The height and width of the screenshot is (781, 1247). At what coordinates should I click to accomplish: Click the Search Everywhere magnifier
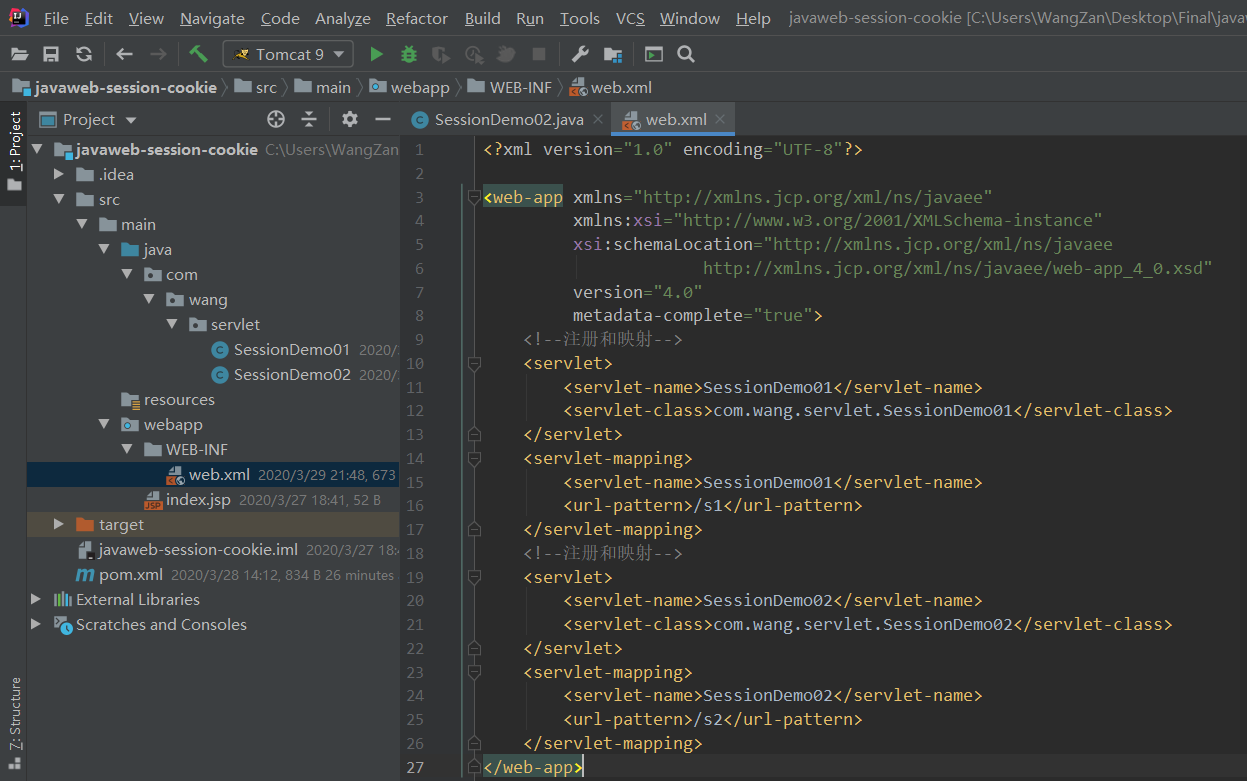[685, 54]
